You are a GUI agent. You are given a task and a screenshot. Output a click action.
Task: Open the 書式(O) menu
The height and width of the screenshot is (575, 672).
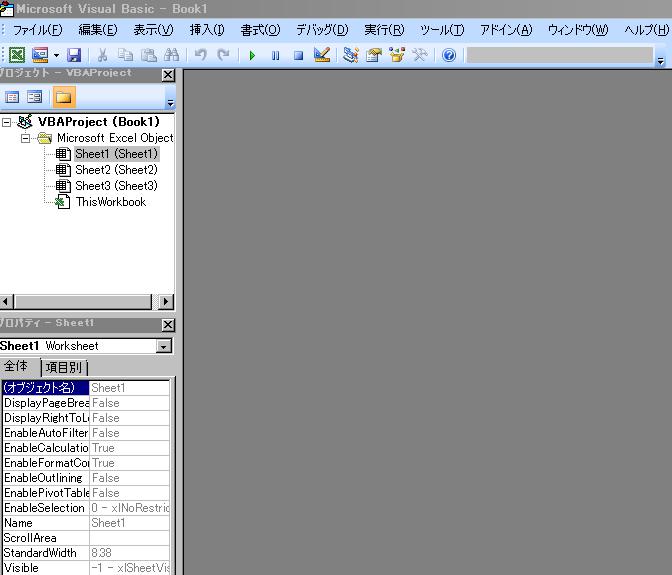click(x=260, y=30)
